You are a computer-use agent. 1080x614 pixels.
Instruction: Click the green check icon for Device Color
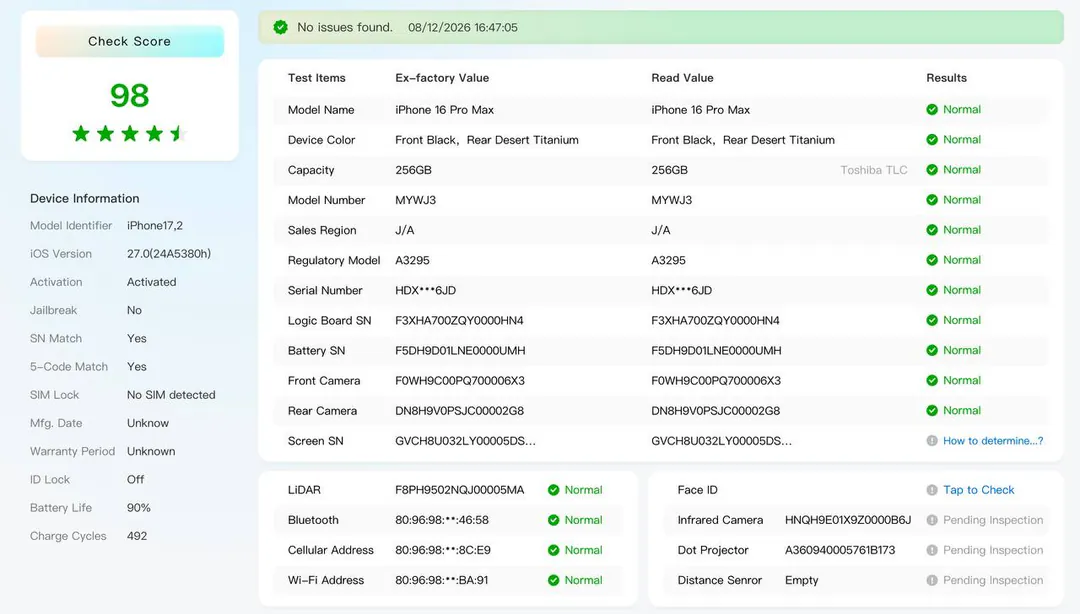(932, 140)
